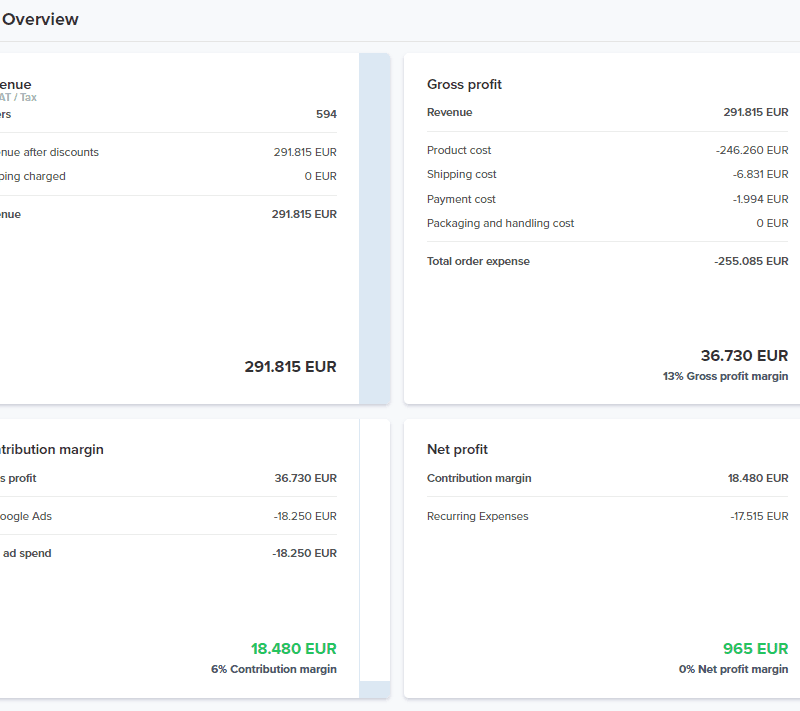Select the Shipping cost row label
This screenshot has height=711, width=800.
(x=461, y=175)
